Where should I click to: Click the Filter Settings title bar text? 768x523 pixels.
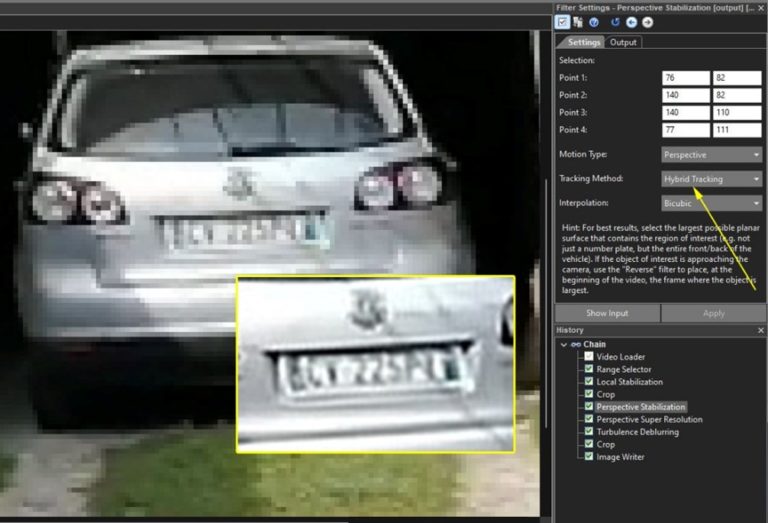tap(654, 8)
